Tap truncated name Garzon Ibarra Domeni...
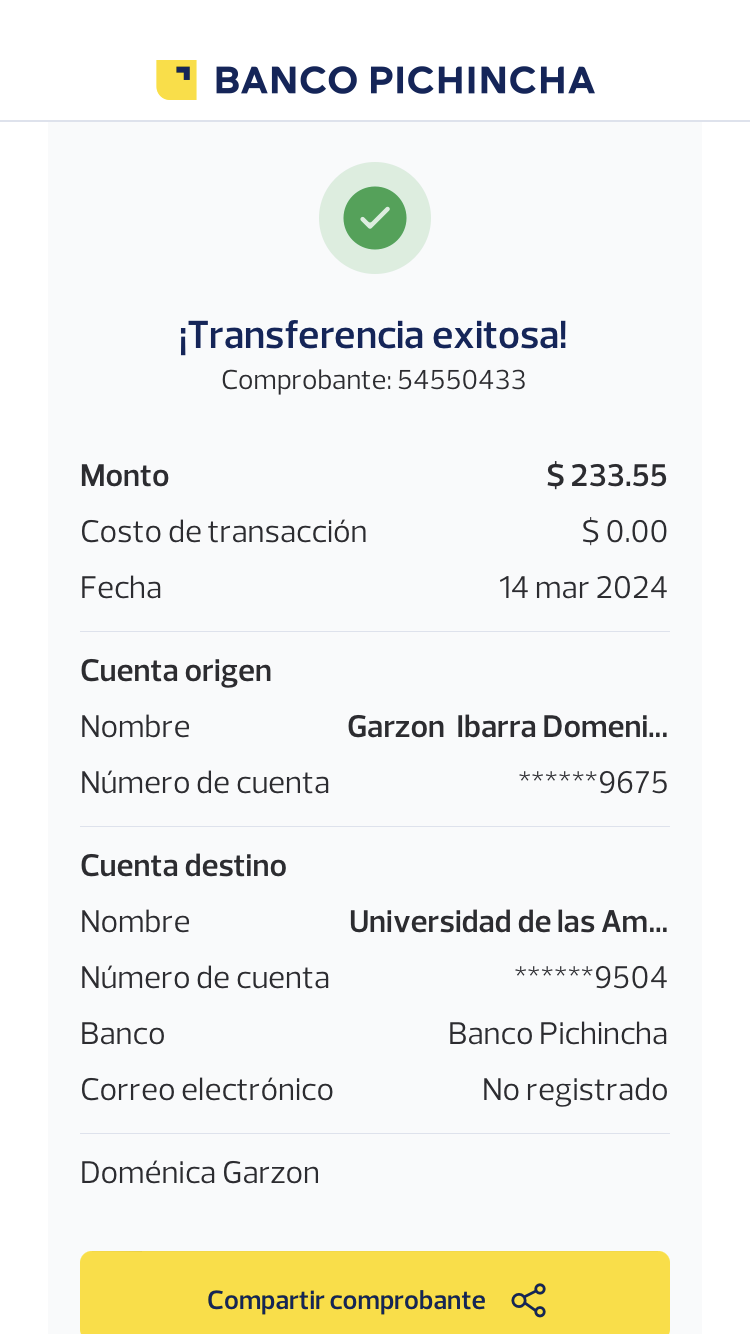Image resolution: width=750 pixels, height=1334 pixels. (507, 727)
